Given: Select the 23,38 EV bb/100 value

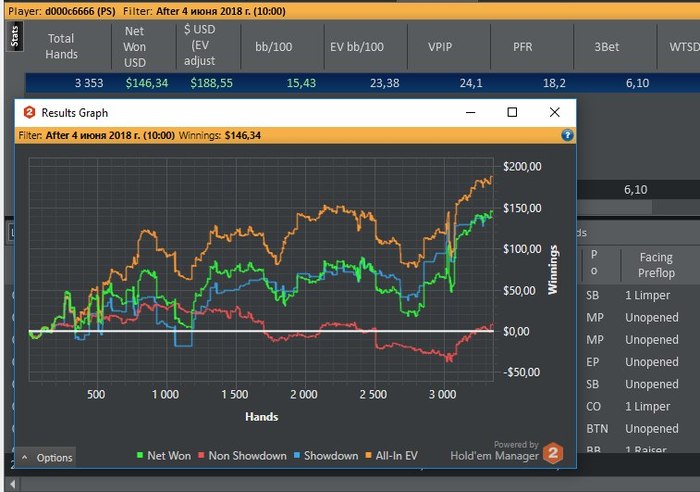Looking at the screenshot, I should tap(384, 83).
